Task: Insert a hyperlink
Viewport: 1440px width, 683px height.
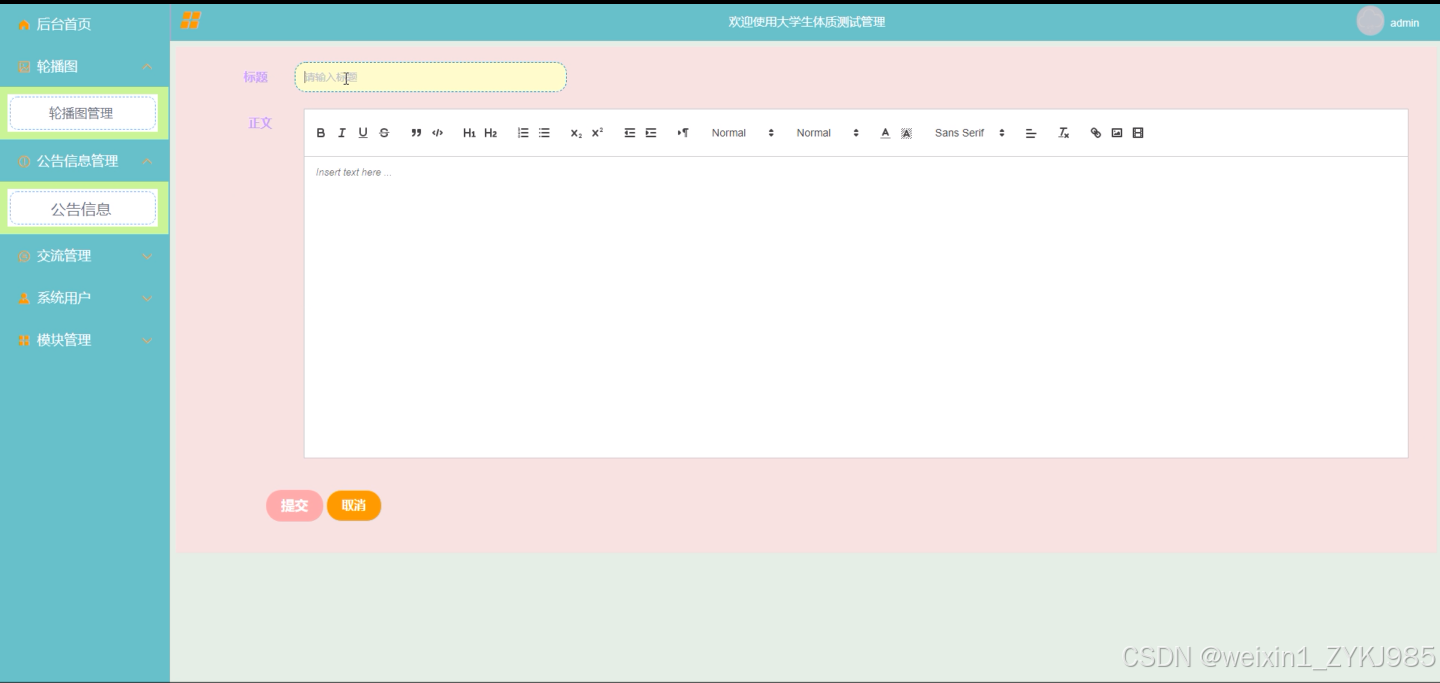Action: point(1096,133)
